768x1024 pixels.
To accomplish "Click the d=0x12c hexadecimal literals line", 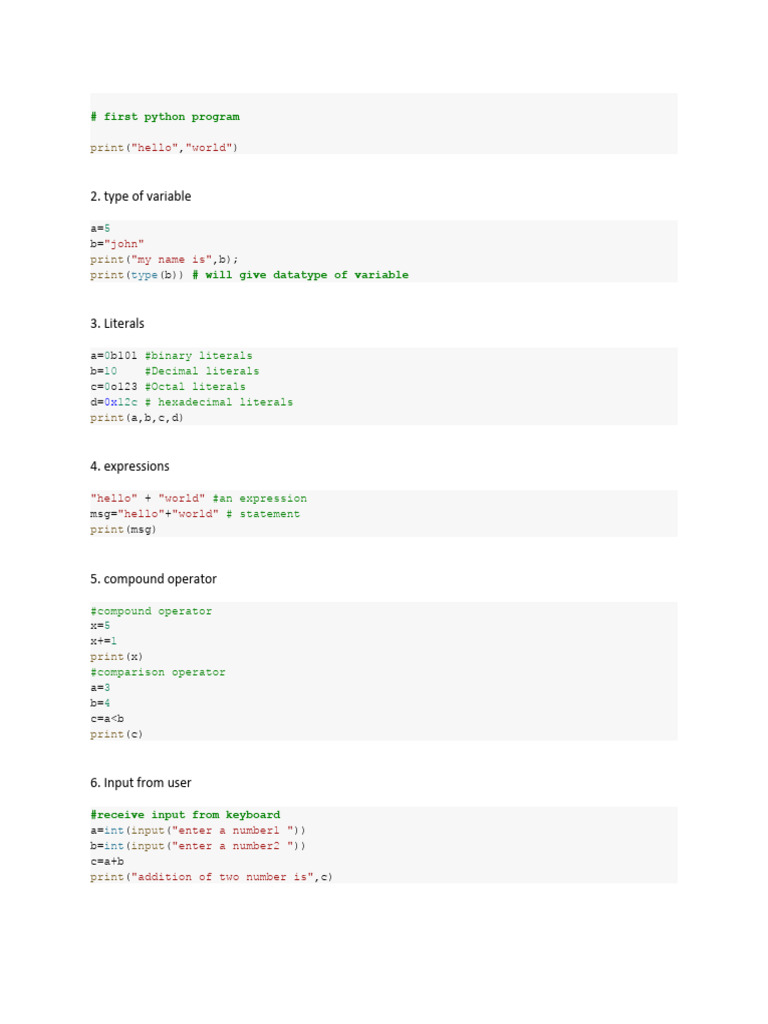I will click(191, 402).
